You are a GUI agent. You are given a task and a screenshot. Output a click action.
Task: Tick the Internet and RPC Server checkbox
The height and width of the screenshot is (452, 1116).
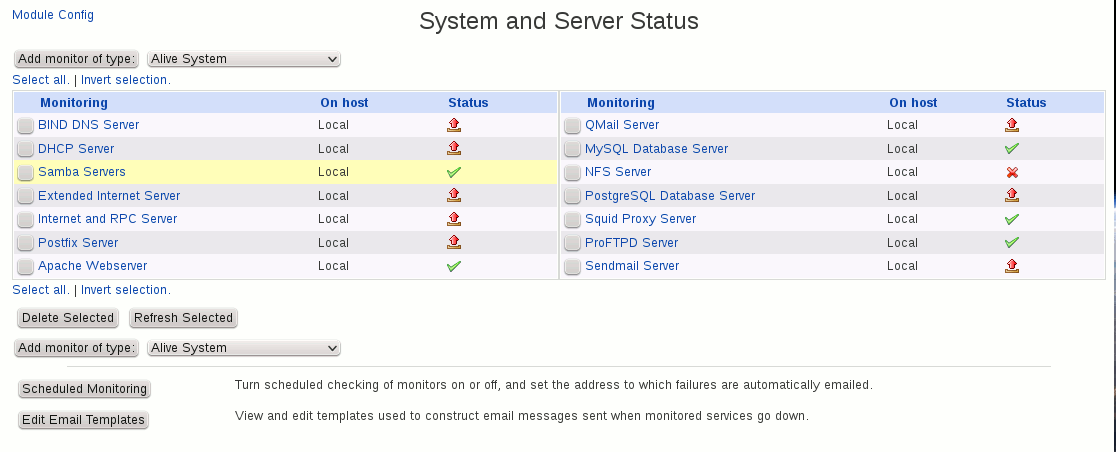pyautogui.click(x=26, y=220)
